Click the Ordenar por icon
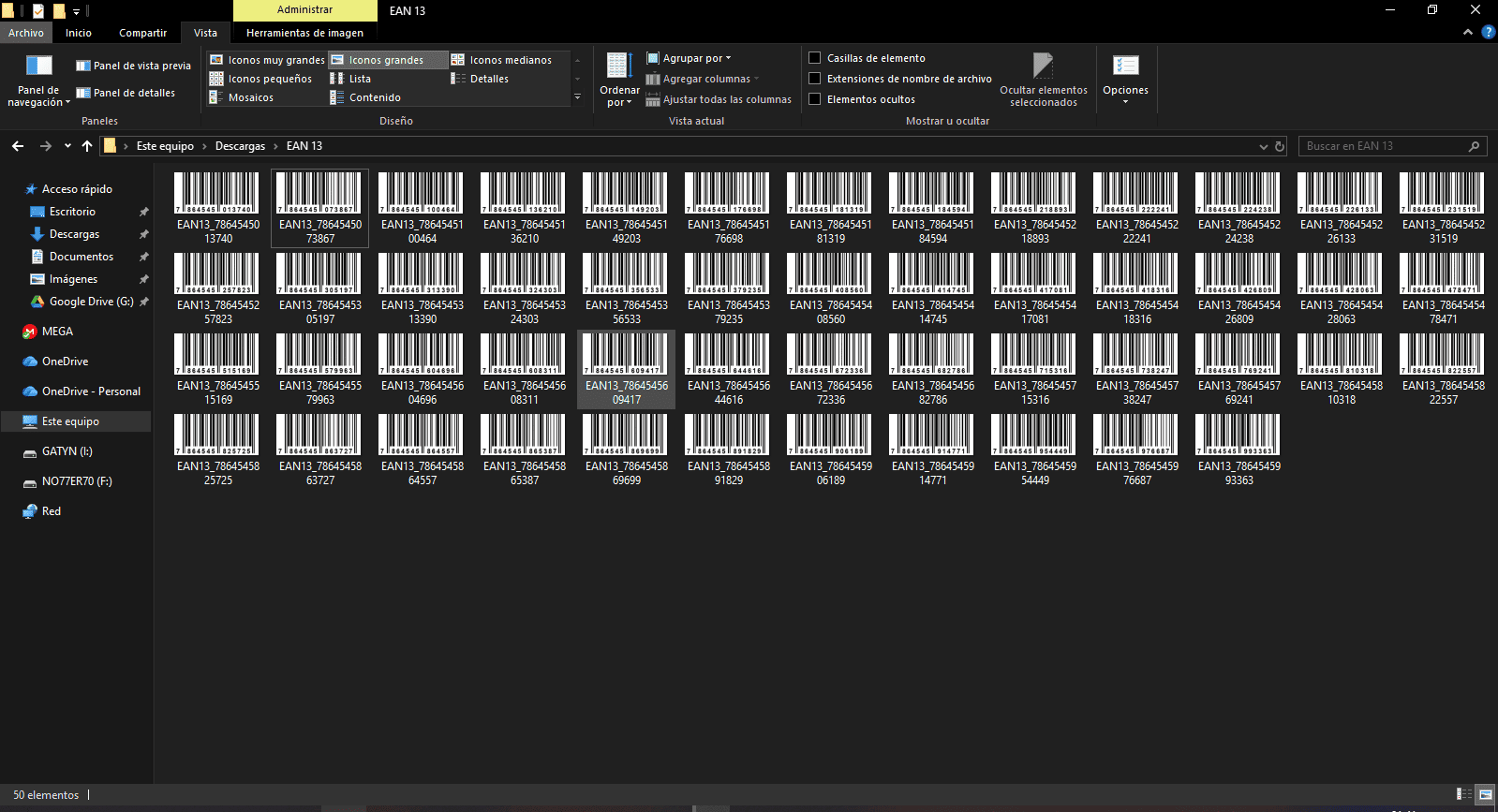The image size is (1498, 812). coord(619,66)
